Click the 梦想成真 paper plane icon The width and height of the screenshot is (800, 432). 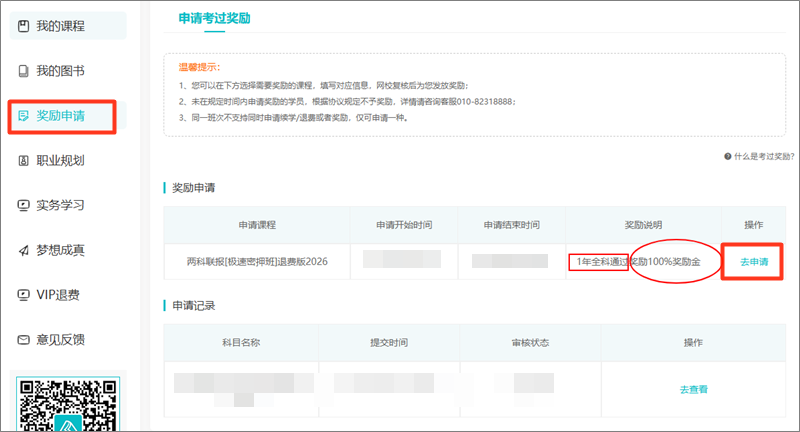(x=23, y=250)
